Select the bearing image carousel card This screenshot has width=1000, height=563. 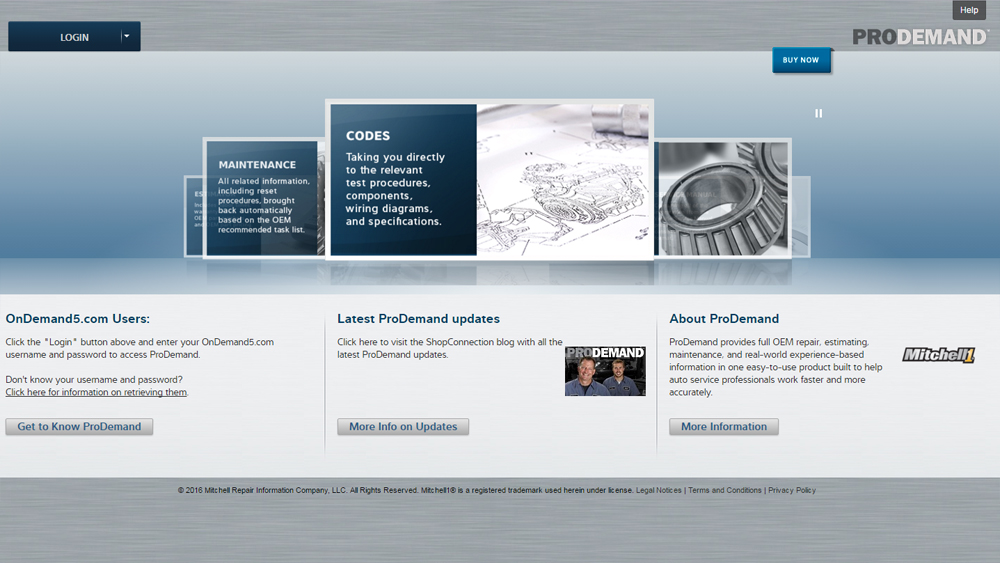click(x=723, y=198)
